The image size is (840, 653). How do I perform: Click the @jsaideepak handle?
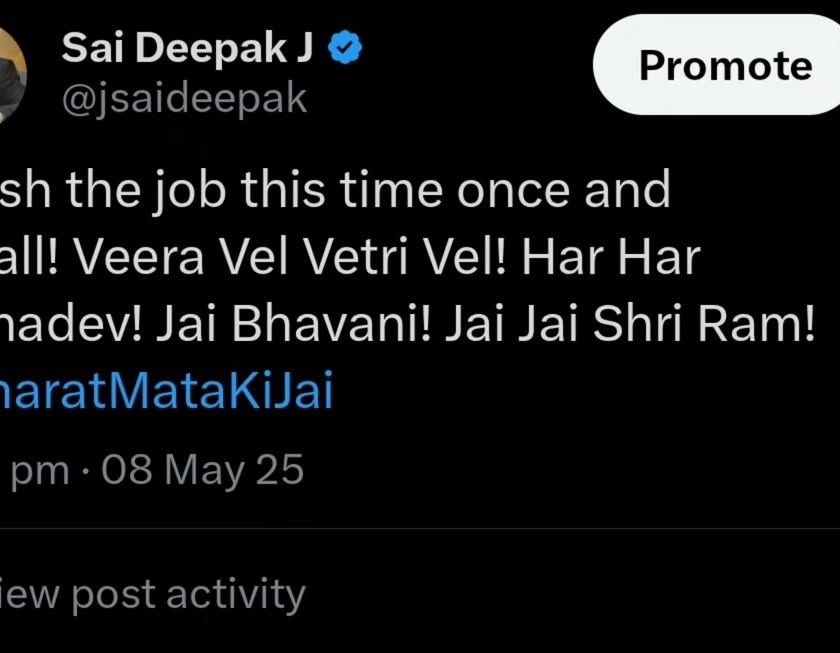click(x=185, y=98)
